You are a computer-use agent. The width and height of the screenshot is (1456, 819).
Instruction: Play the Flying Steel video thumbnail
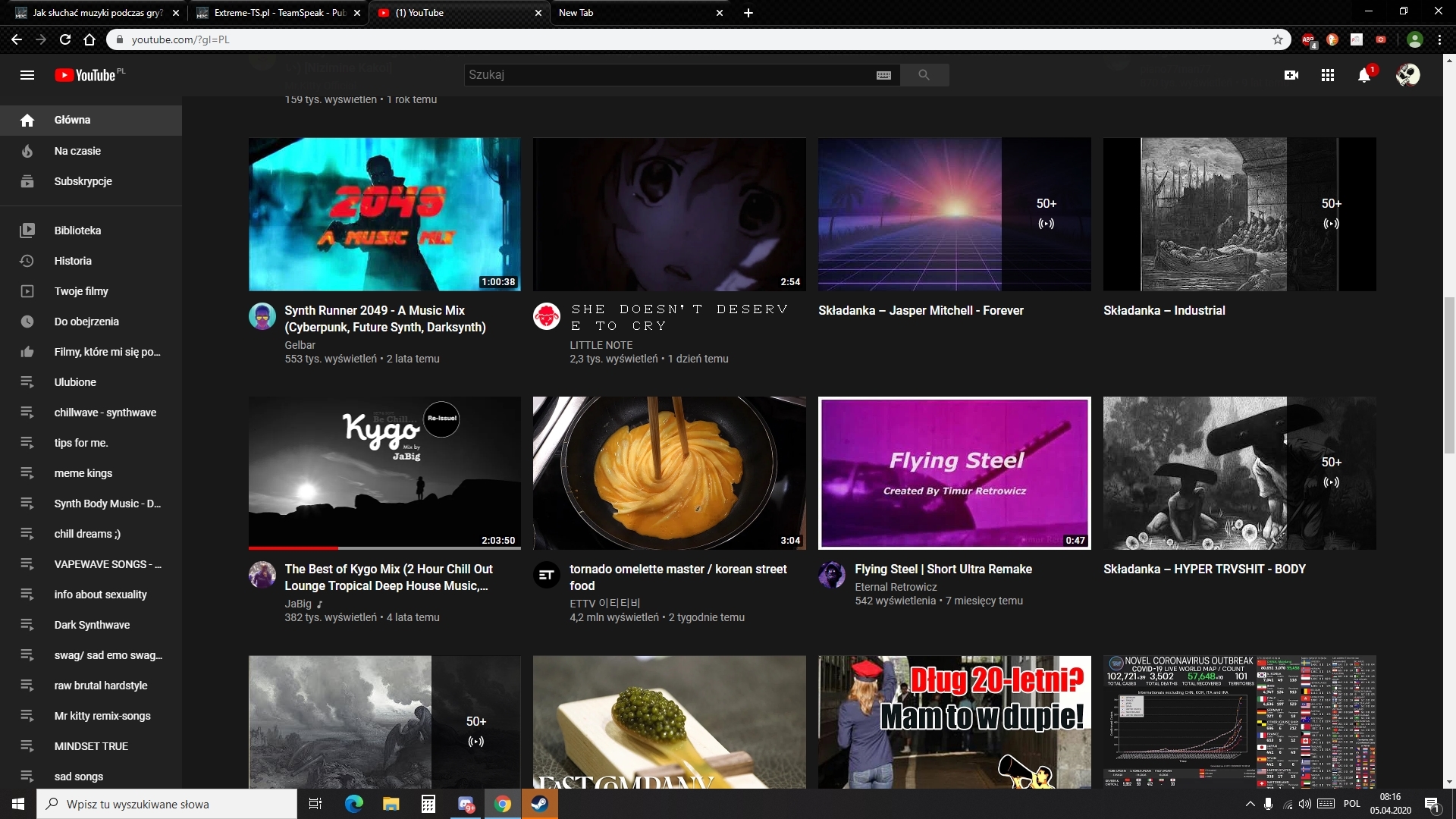955,473
